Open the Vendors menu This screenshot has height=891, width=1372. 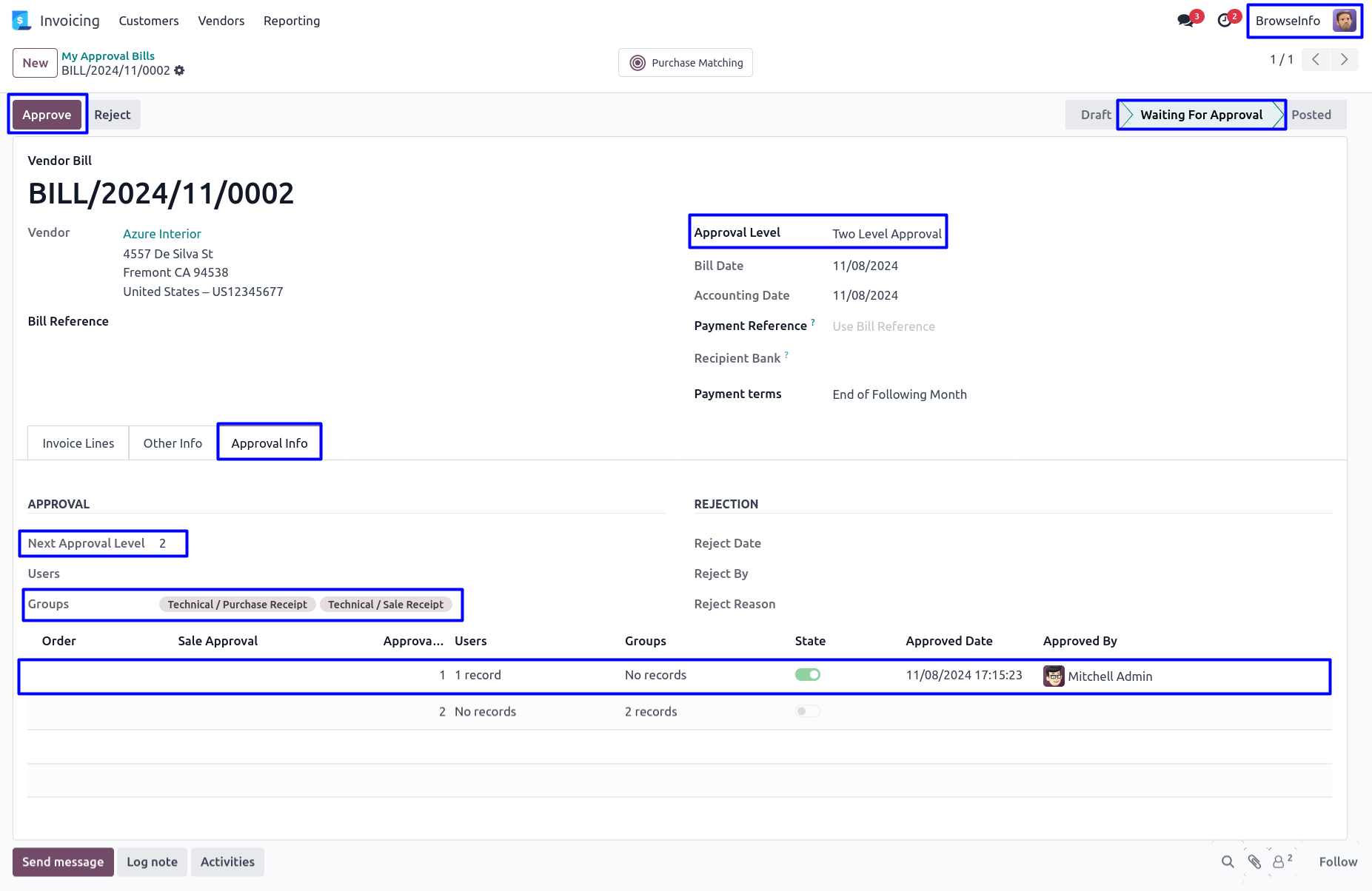click(x=221, y=21)
